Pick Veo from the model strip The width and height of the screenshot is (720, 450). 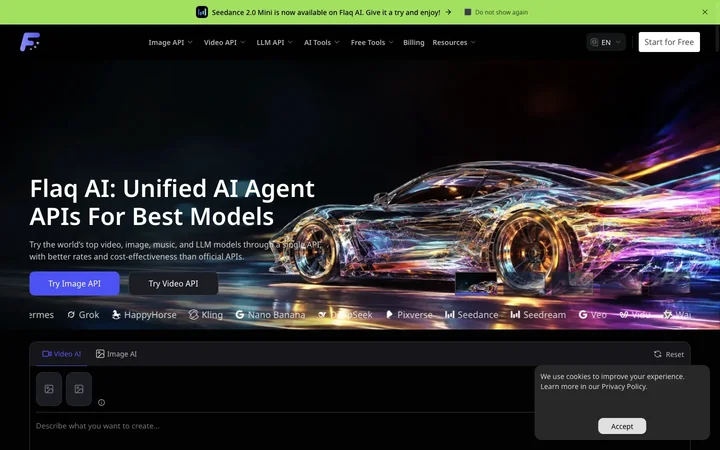point(592,315)
